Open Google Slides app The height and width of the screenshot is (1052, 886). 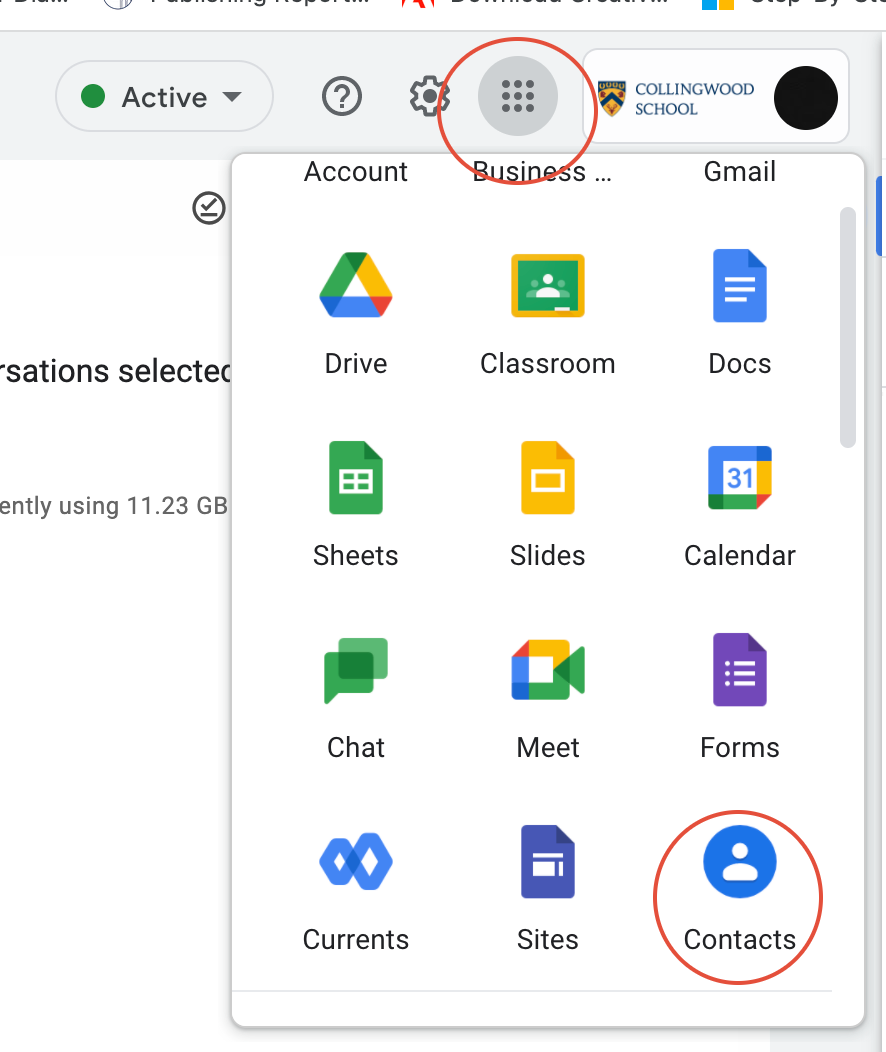(x=547, y=504)
